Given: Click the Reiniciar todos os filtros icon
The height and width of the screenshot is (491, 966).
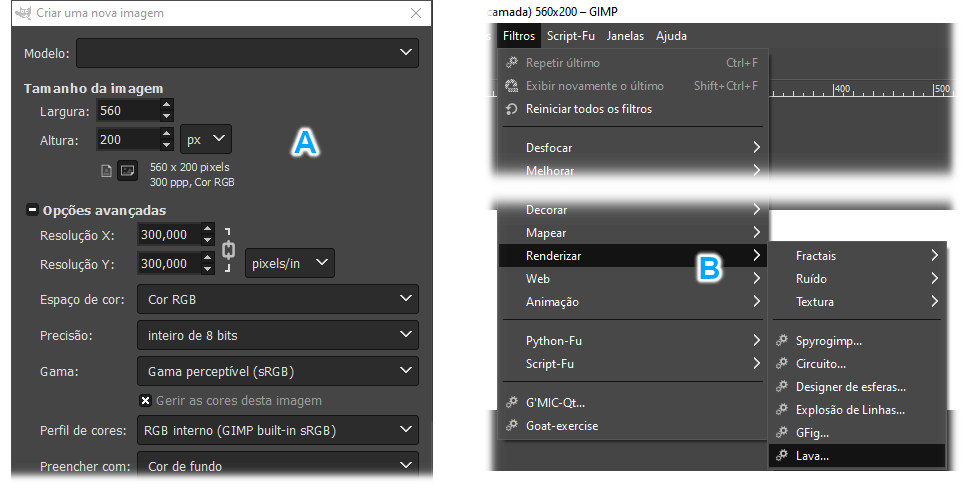Looking at the screenshot, I should pos(512,109).
